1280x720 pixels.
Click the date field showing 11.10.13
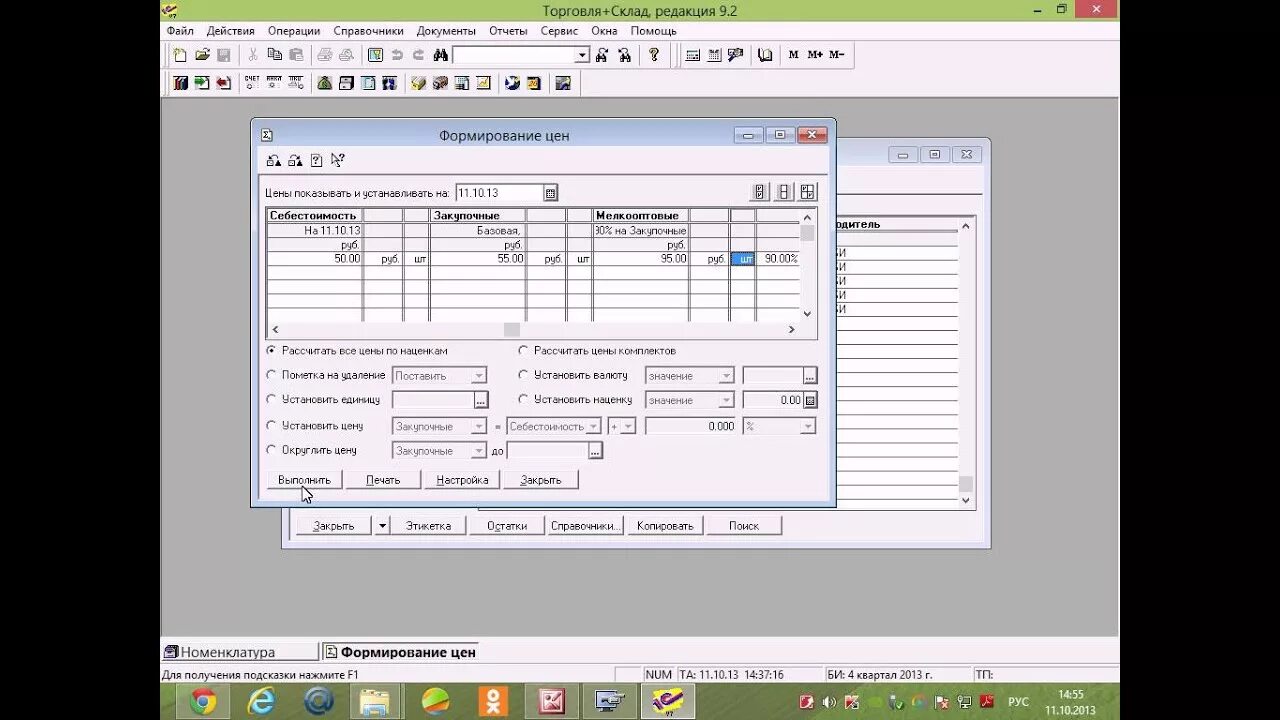pos(499,193)
